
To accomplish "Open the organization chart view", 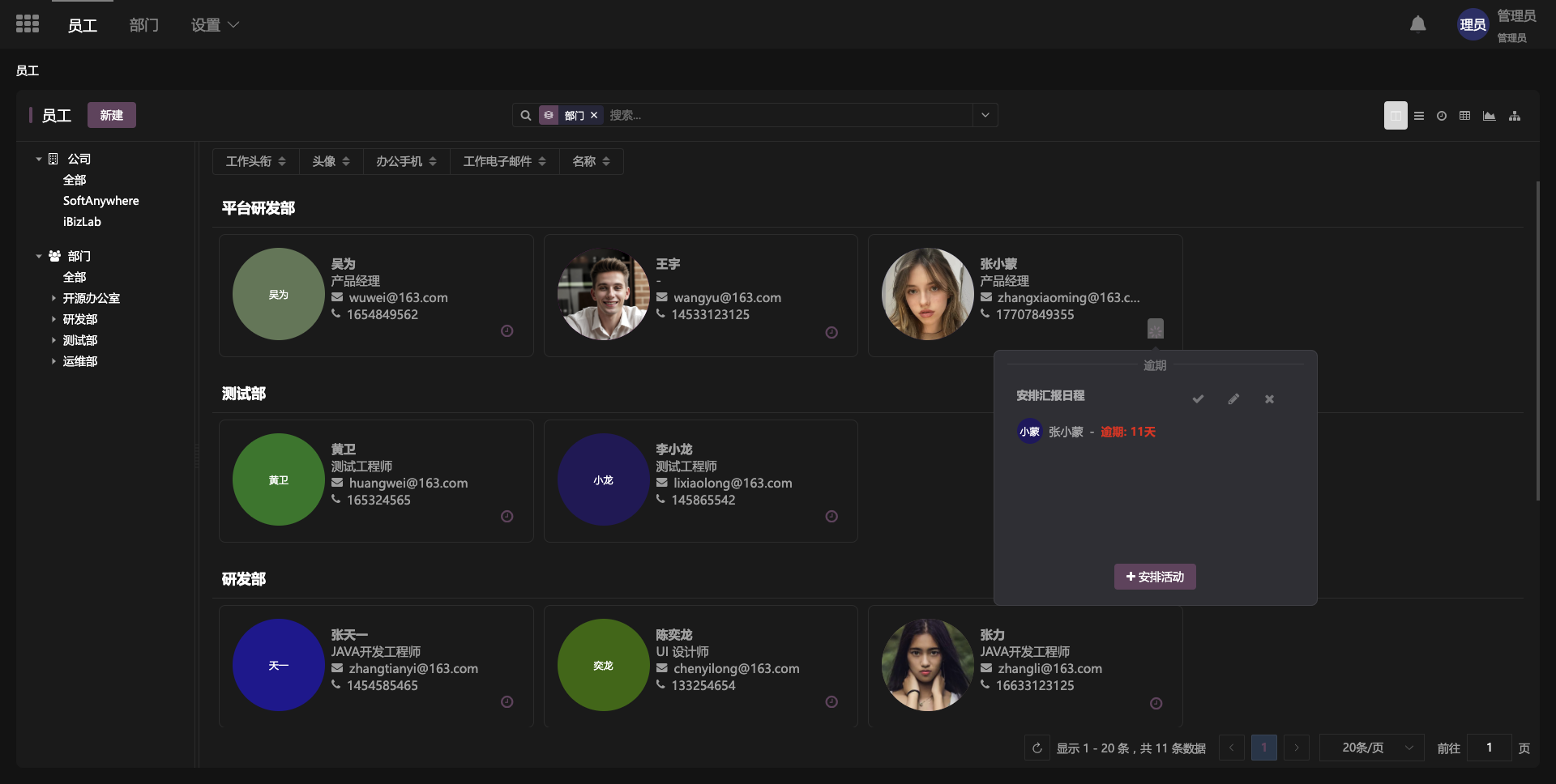I will point(1514,116).
